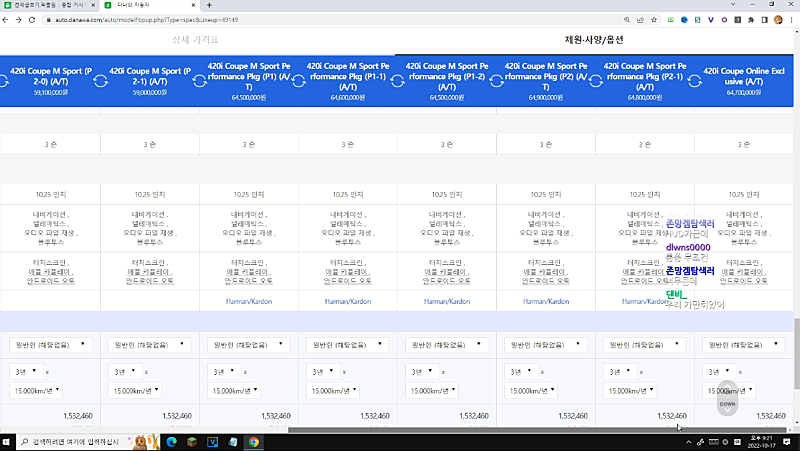Click the 10.25 인치 cell in the P2-0 column

point(51,194)
